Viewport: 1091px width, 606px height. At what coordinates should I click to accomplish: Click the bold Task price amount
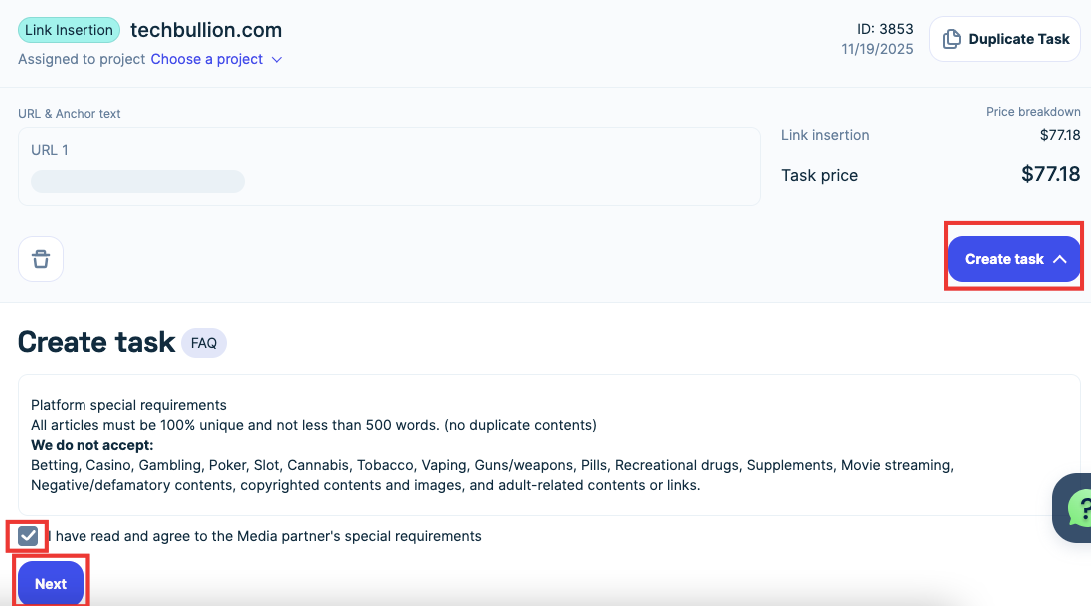click(1050, 174)
